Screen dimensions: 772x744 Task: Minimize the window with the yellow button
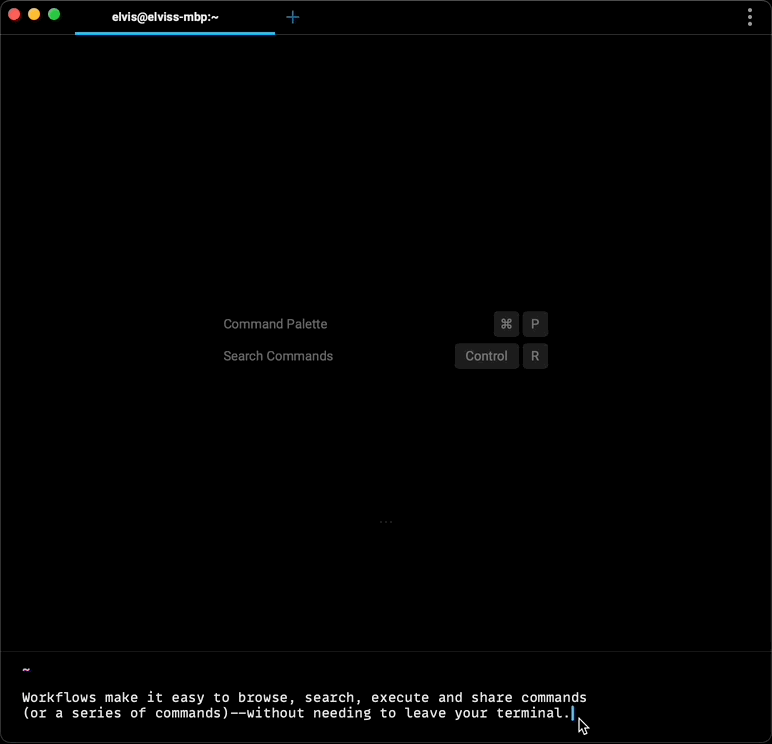pos(34,14)
